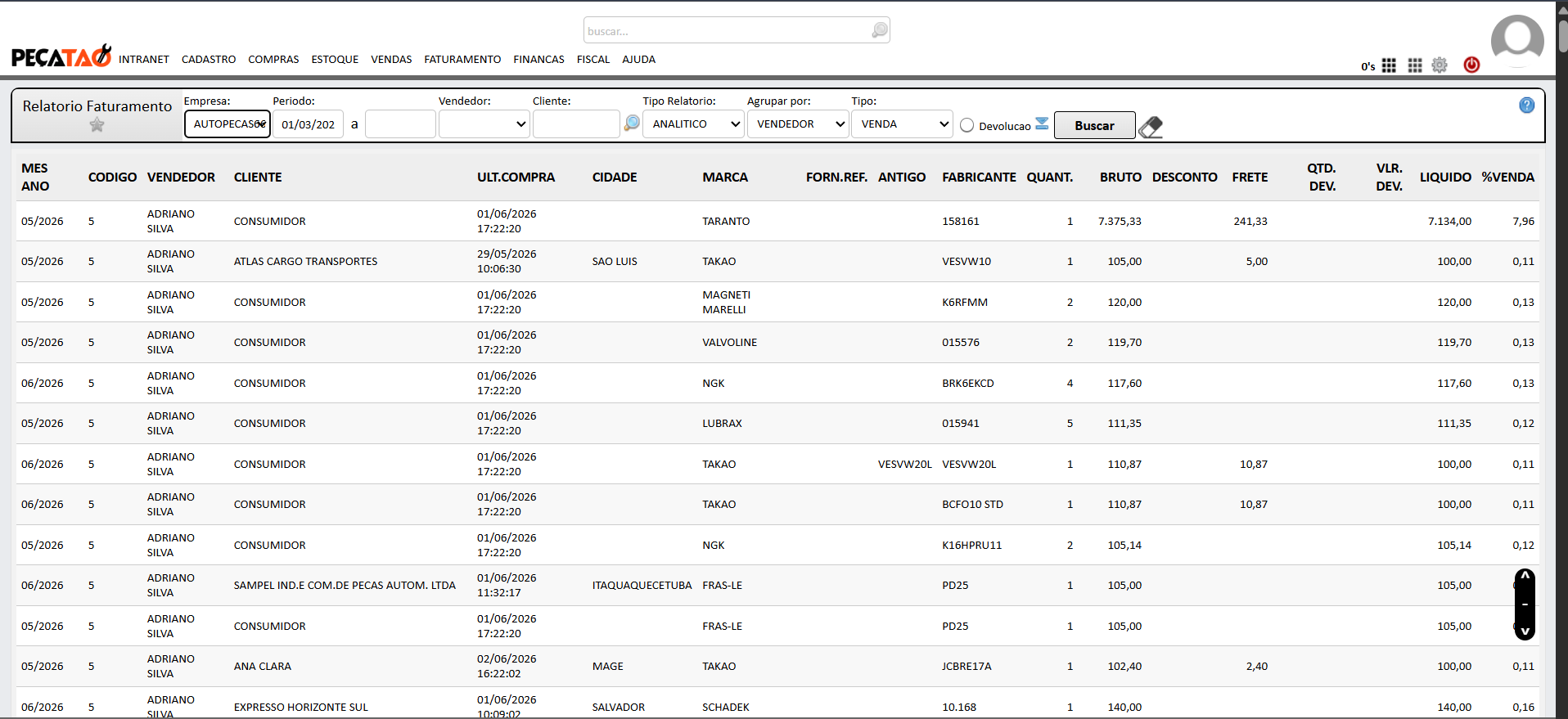Open the AJUDA menu
The height and width of the screenshot is (719, 1568).
(638, 60)
